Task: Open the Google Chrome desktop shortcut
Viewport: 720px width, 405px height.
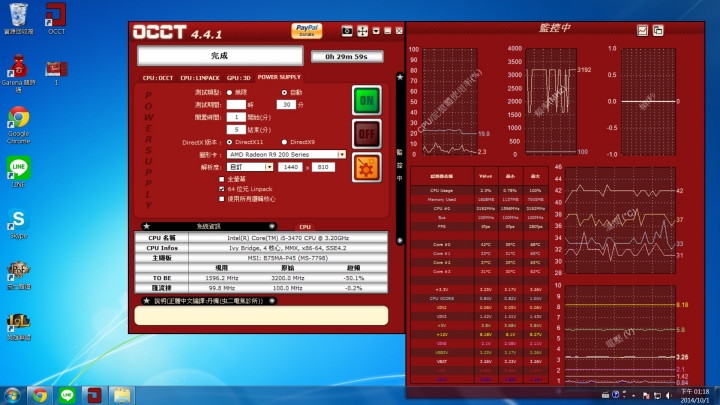Action: click(18, 125)
